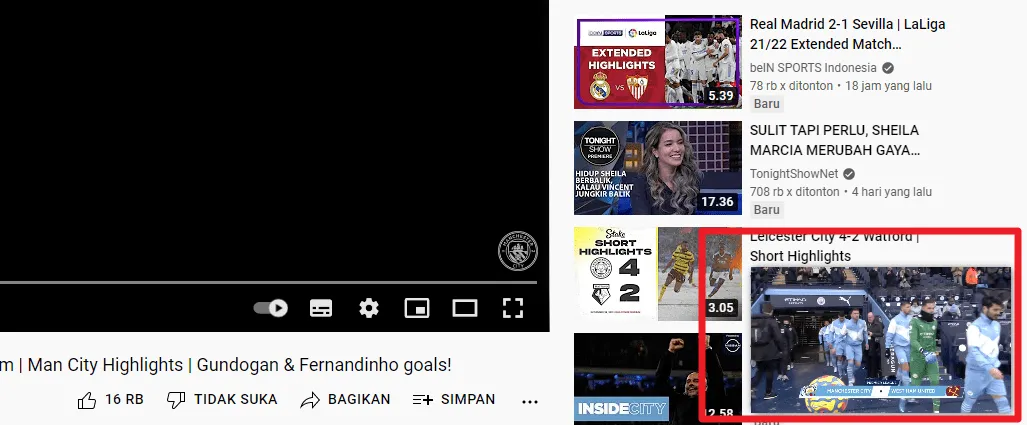The height and width of the screenshot is (425, 1027).
Task: Enter full screen mode
Action: point(513,308)
